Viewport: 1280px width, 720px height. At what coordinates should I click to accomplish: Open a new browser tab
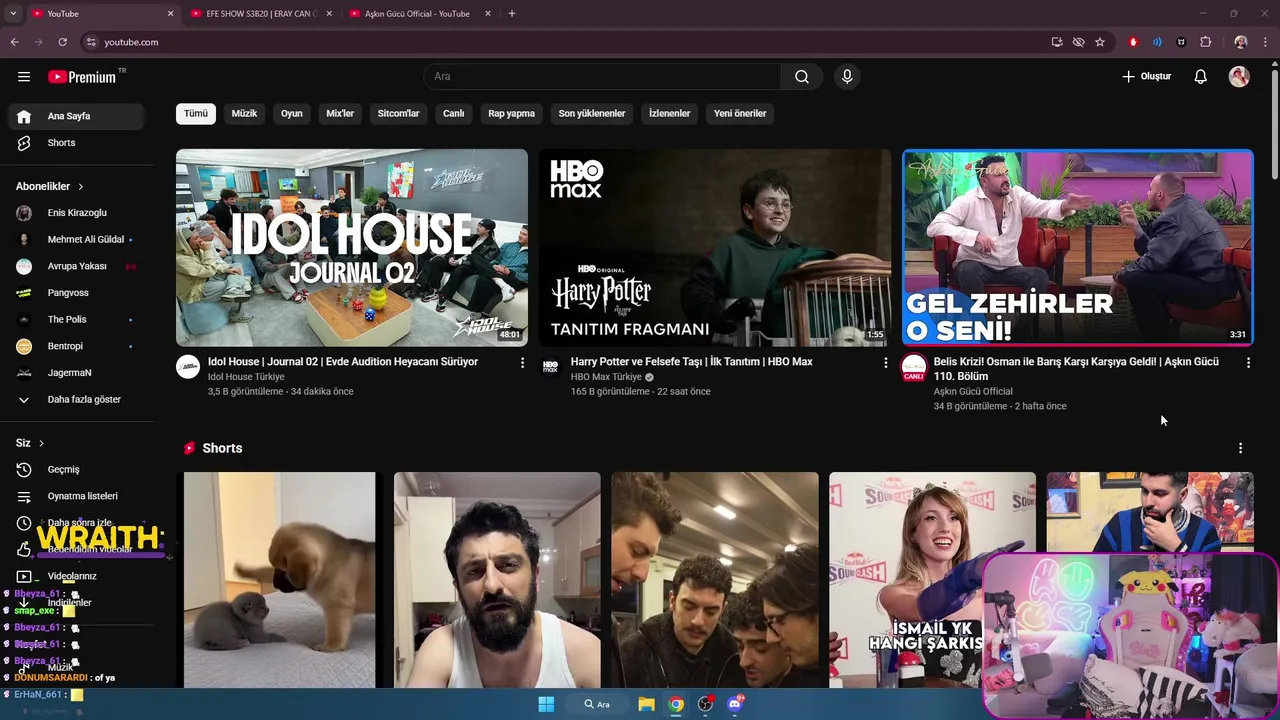(512, 14)
